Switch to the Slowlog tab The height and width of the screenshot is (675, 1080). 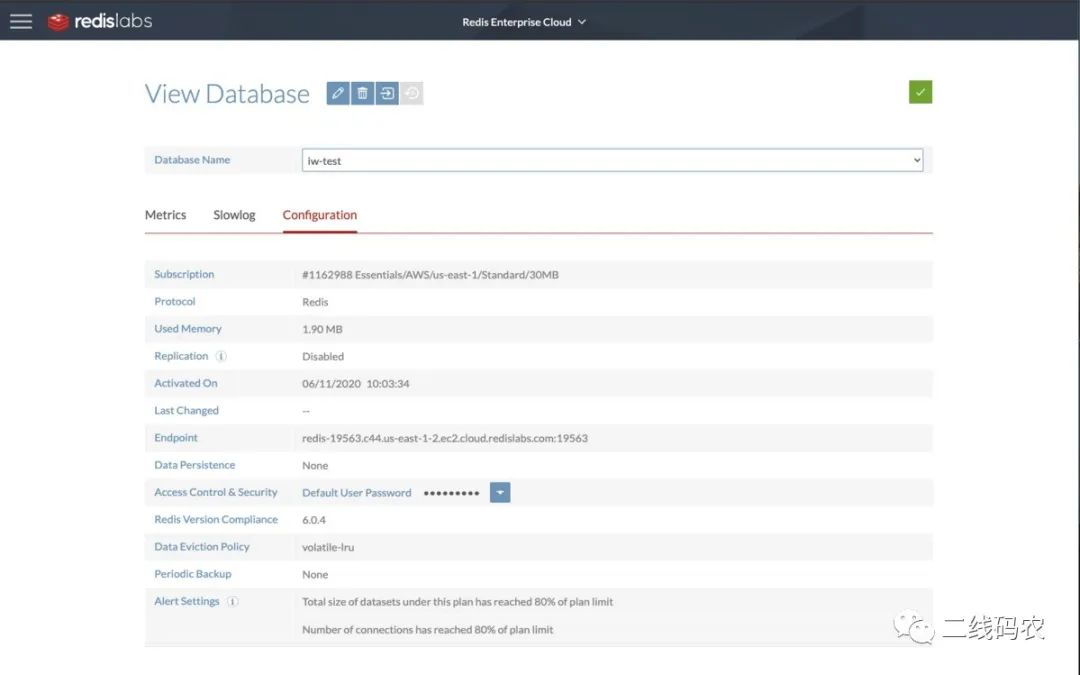tap(234, 215)
